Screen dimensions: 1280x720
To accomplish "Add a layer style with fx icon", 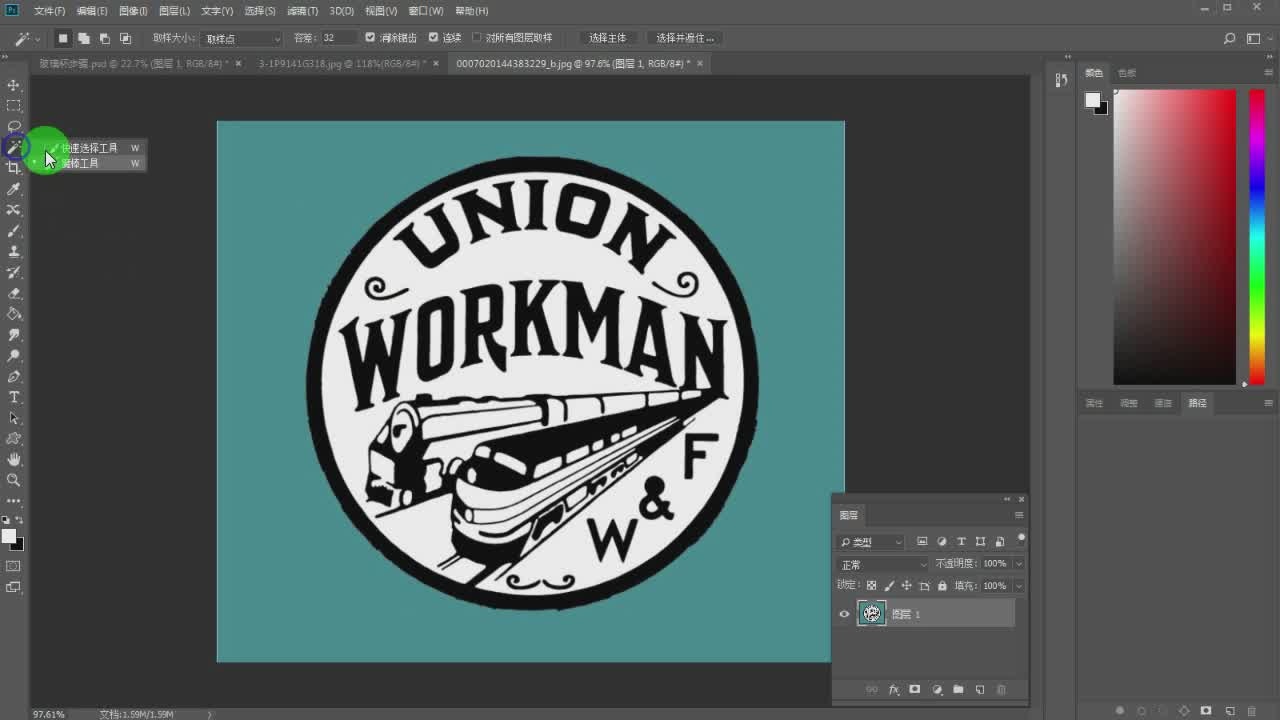I will click(893, 690).
